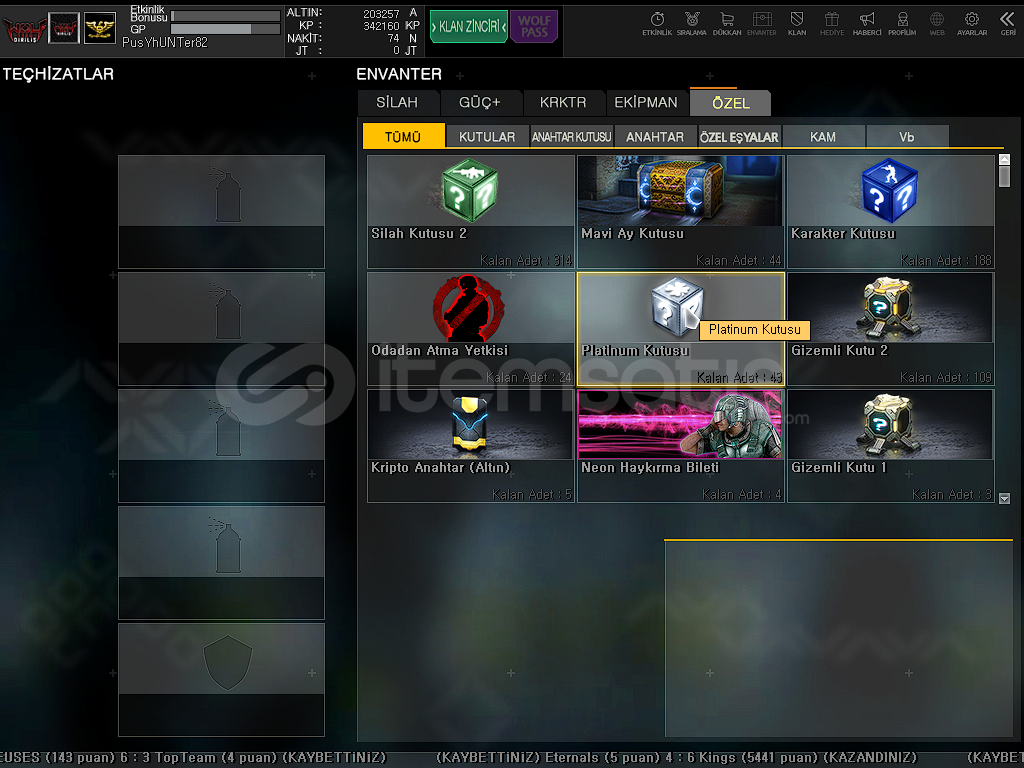The width and height of the screenshot is (1024, 768).
Task: Go back with the Geri arrows
Action: click(1008, 24)
